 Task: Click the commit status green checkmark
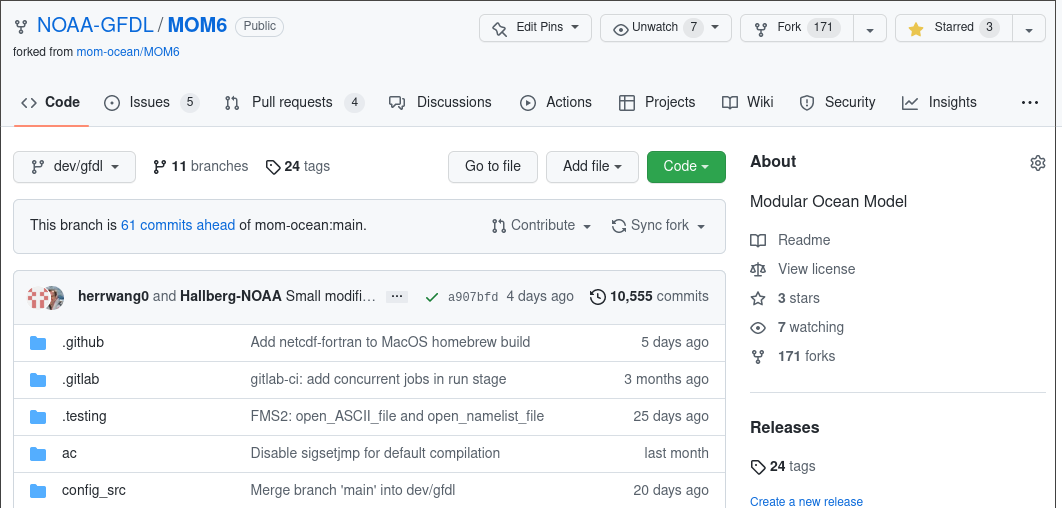(431, 297)
